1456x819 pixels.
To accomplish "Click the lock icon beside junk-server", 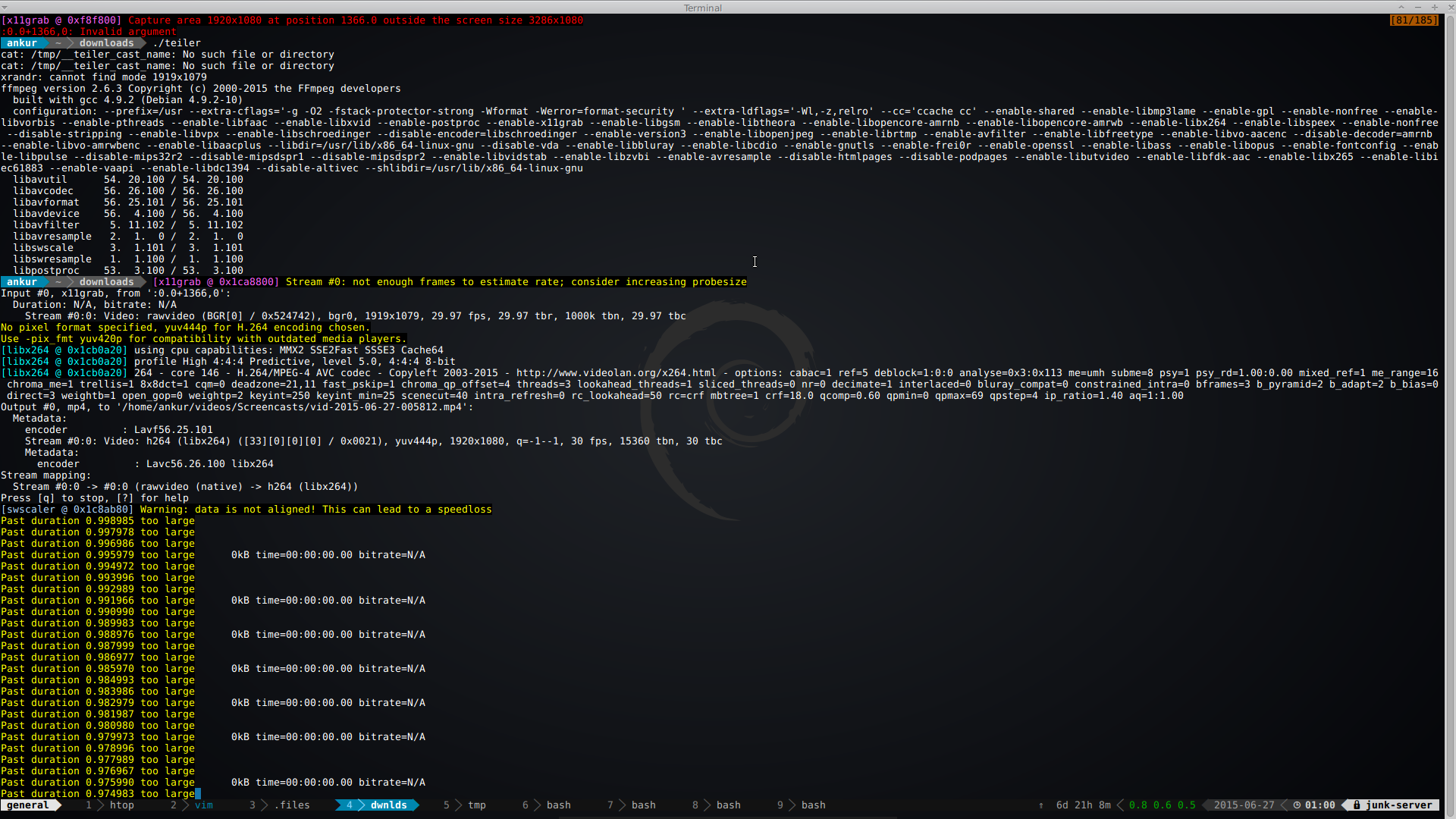I will coord(1357,805).
